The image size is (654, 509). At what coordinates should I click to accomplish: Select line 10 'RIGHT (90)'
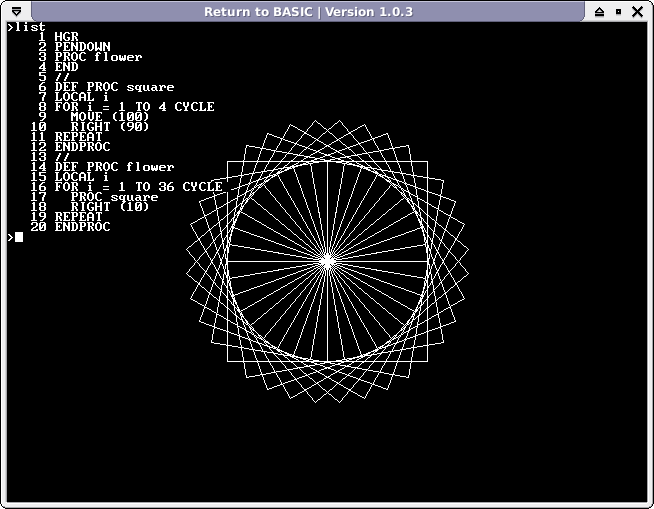[x=90, y=127]
